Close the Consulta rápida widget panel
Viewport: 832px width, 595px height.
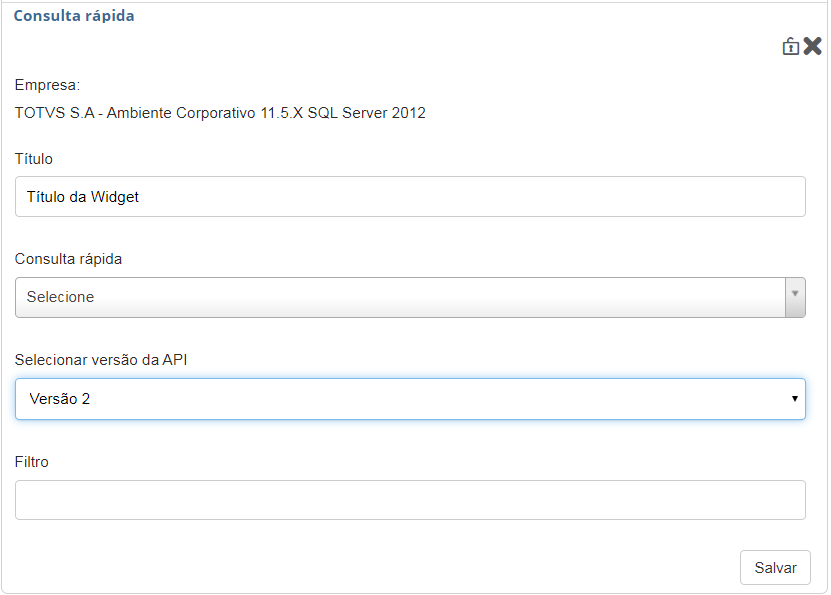click(x=812, y=46)
